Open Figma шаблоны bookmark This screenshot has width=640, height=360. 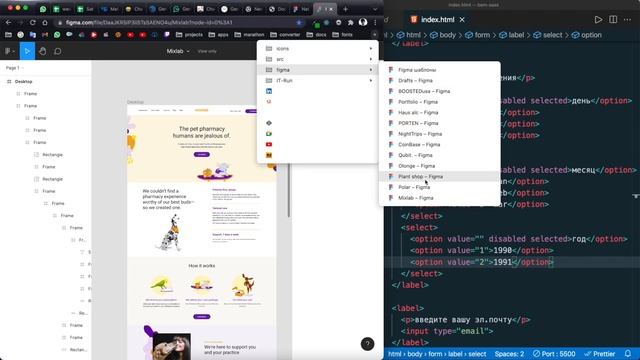click(440, 70)
